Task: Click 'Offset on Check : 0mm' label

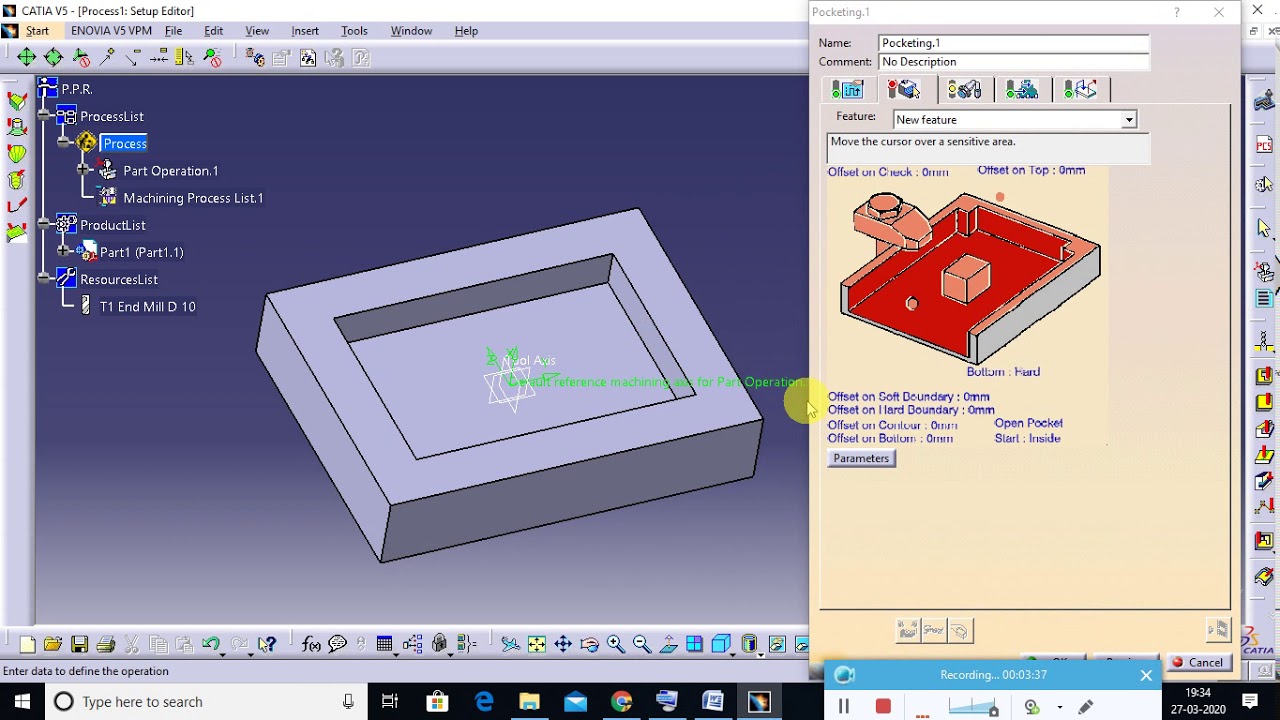Action: 888,172
